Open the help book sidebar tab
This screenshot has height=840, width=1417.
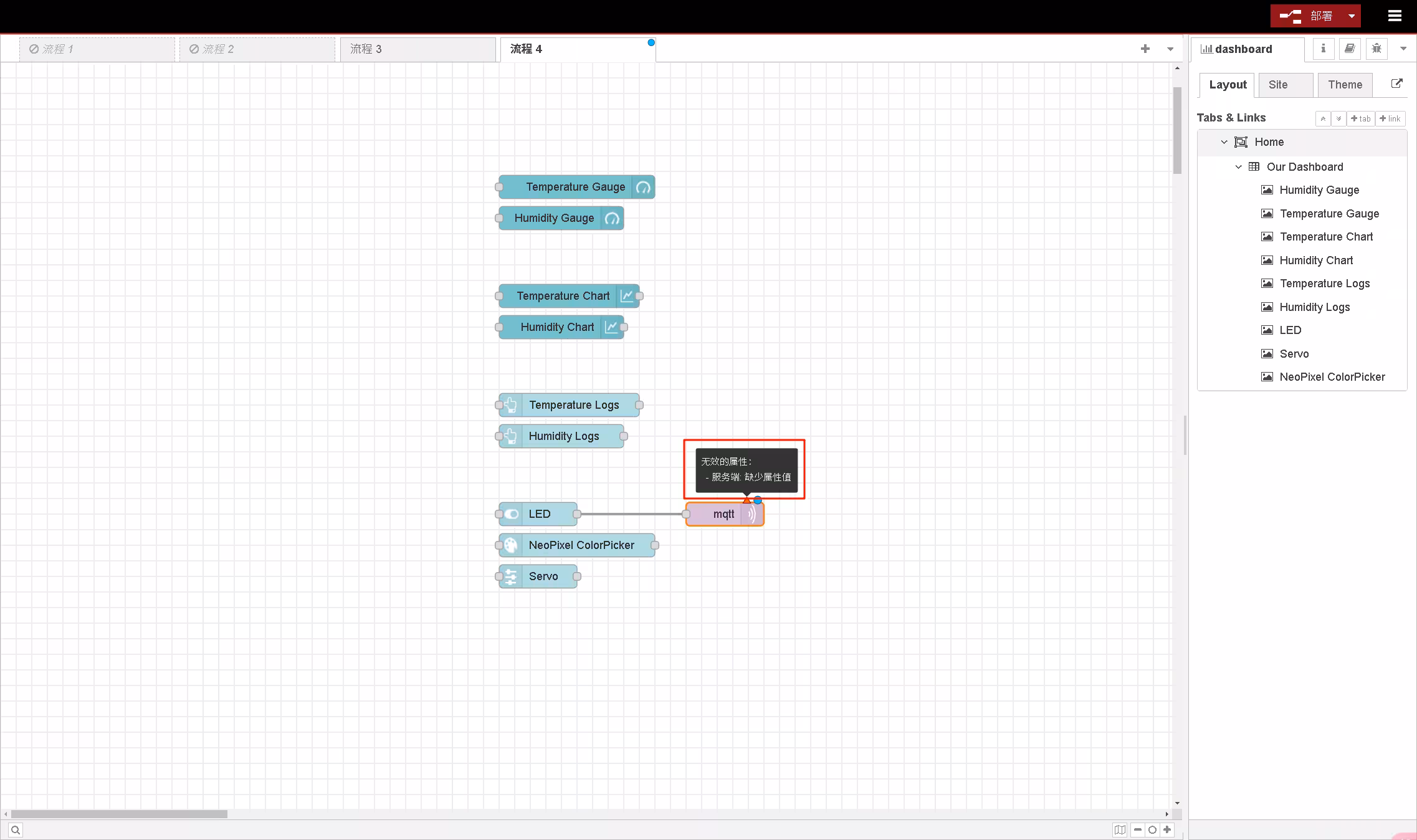point(1350,49)
